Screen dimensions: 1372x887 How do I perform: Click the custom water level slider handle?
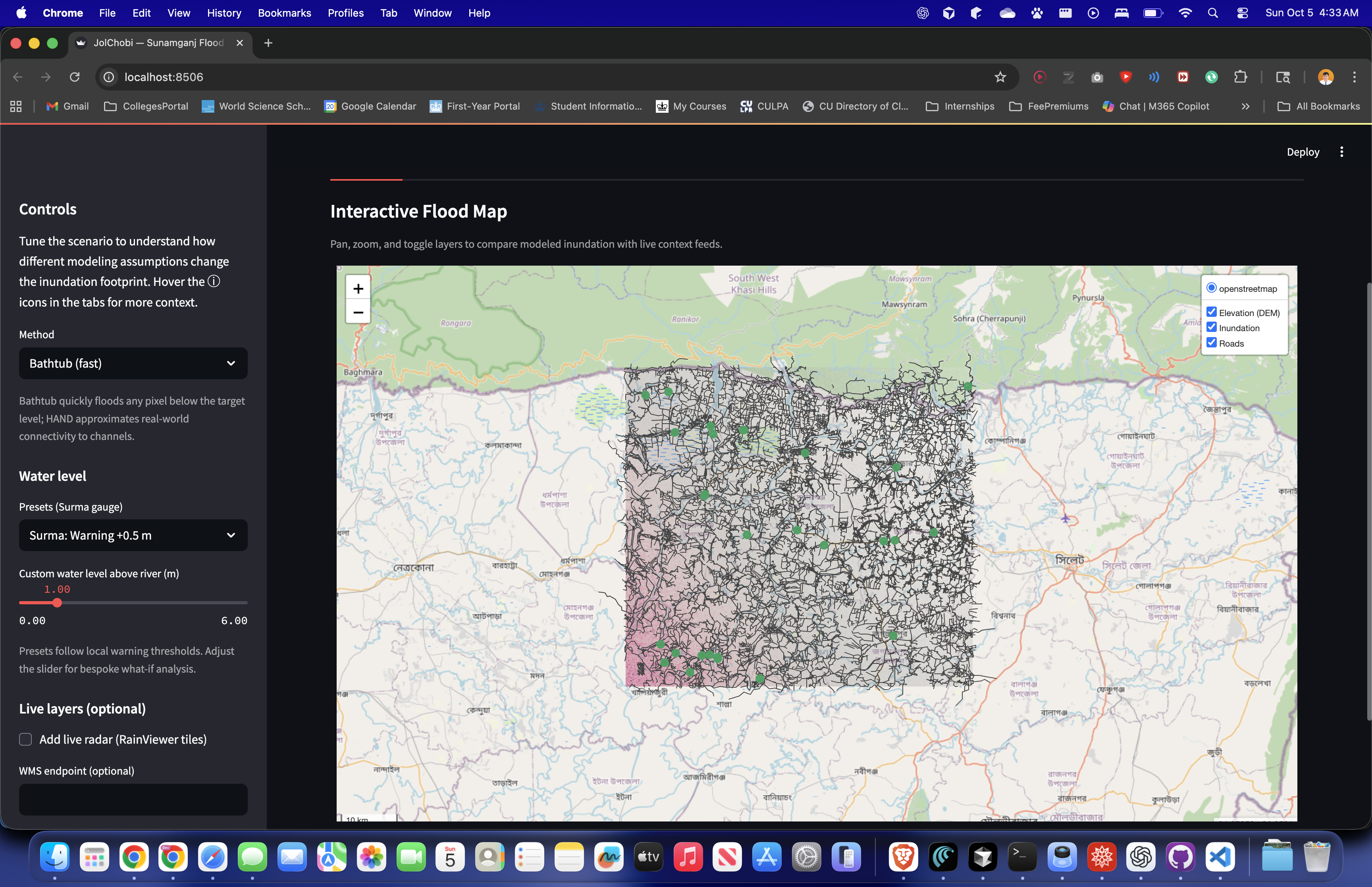coord(57,603)
